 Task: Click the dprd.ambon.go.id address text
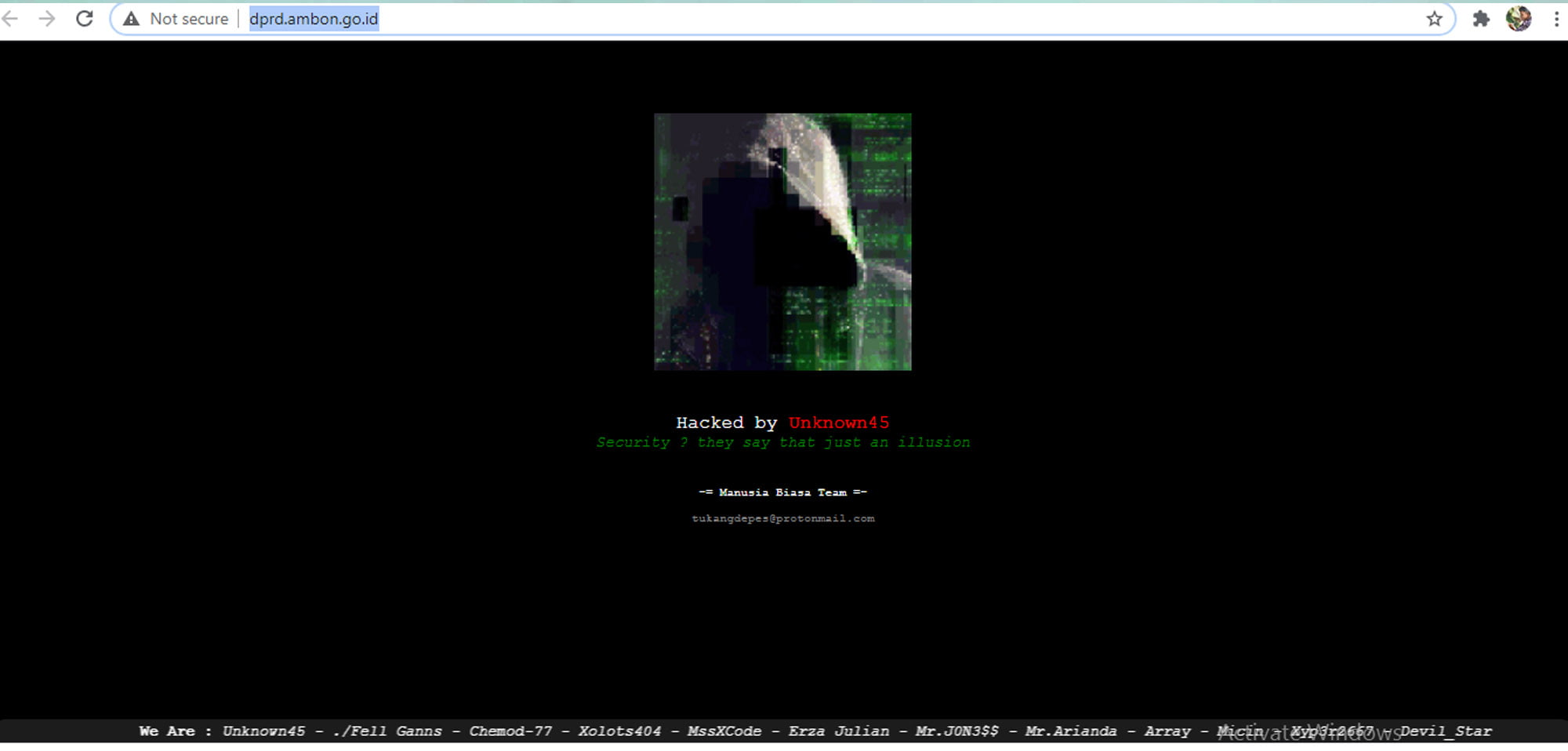(x=314, y=19)
